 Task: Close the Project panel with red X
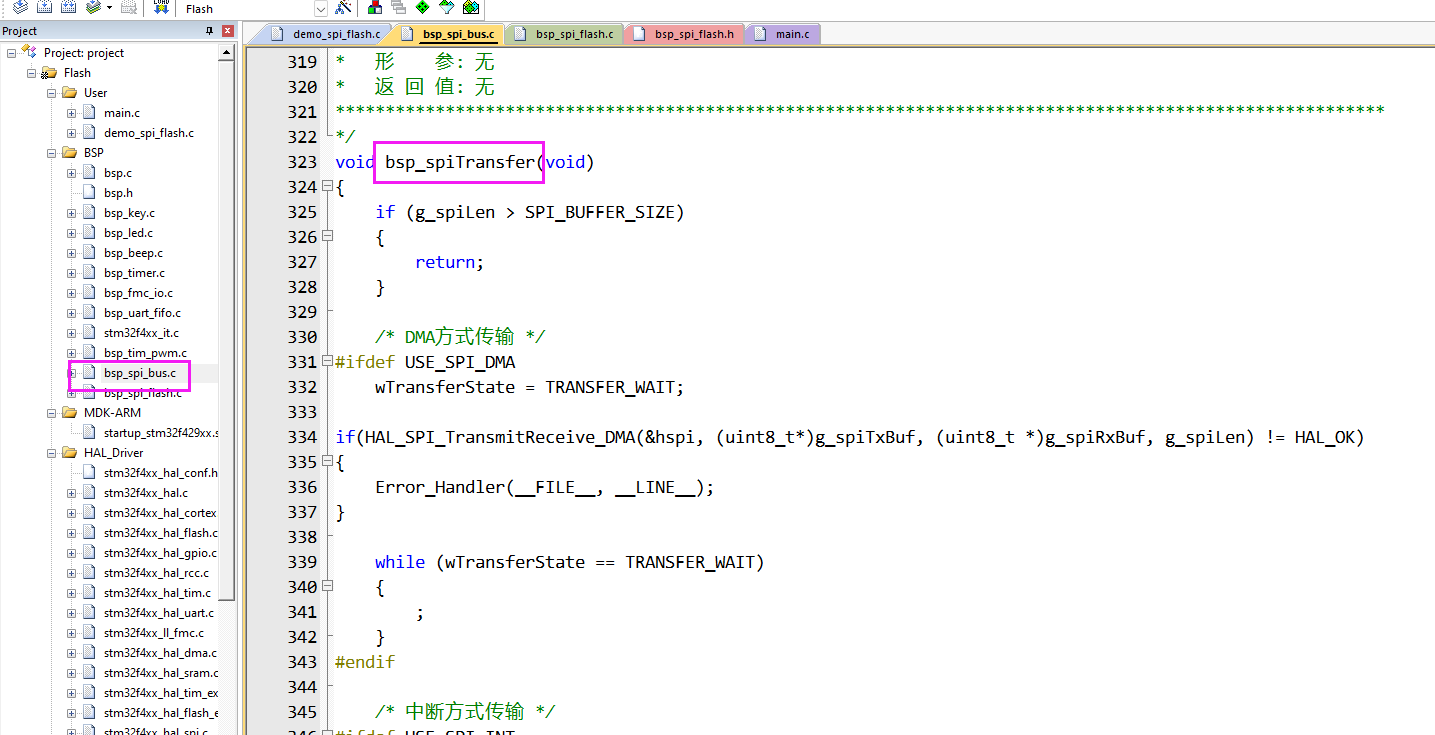(228, 31)
